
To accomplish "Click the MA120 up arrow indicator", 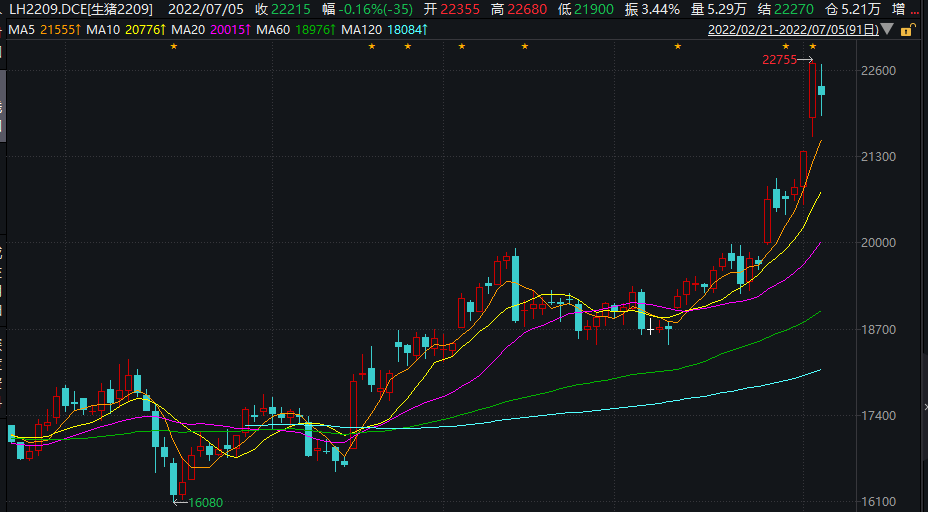I will coord(426,30).
